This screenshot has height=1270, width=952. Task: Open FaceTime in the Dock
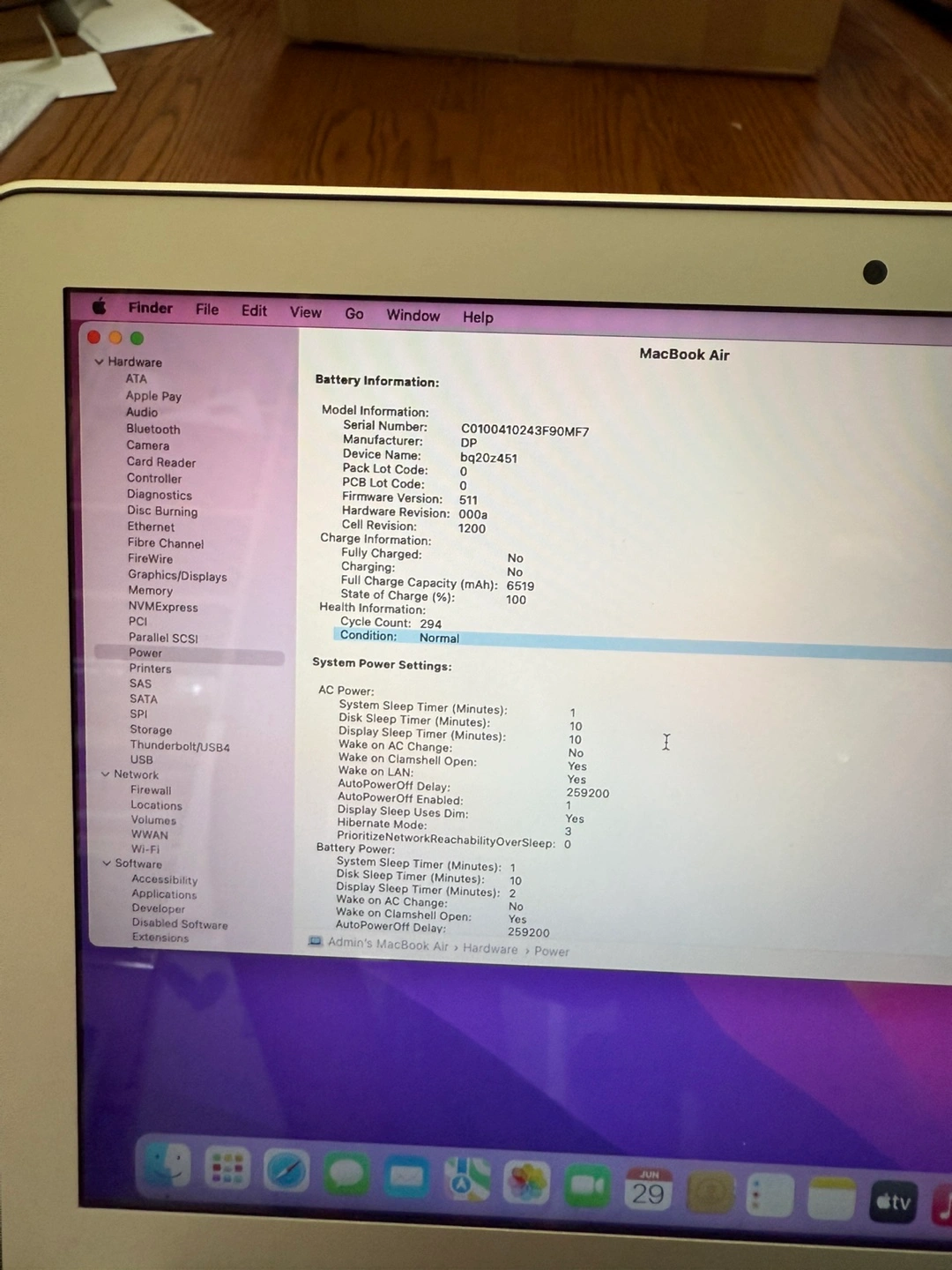click(588, 1186)
